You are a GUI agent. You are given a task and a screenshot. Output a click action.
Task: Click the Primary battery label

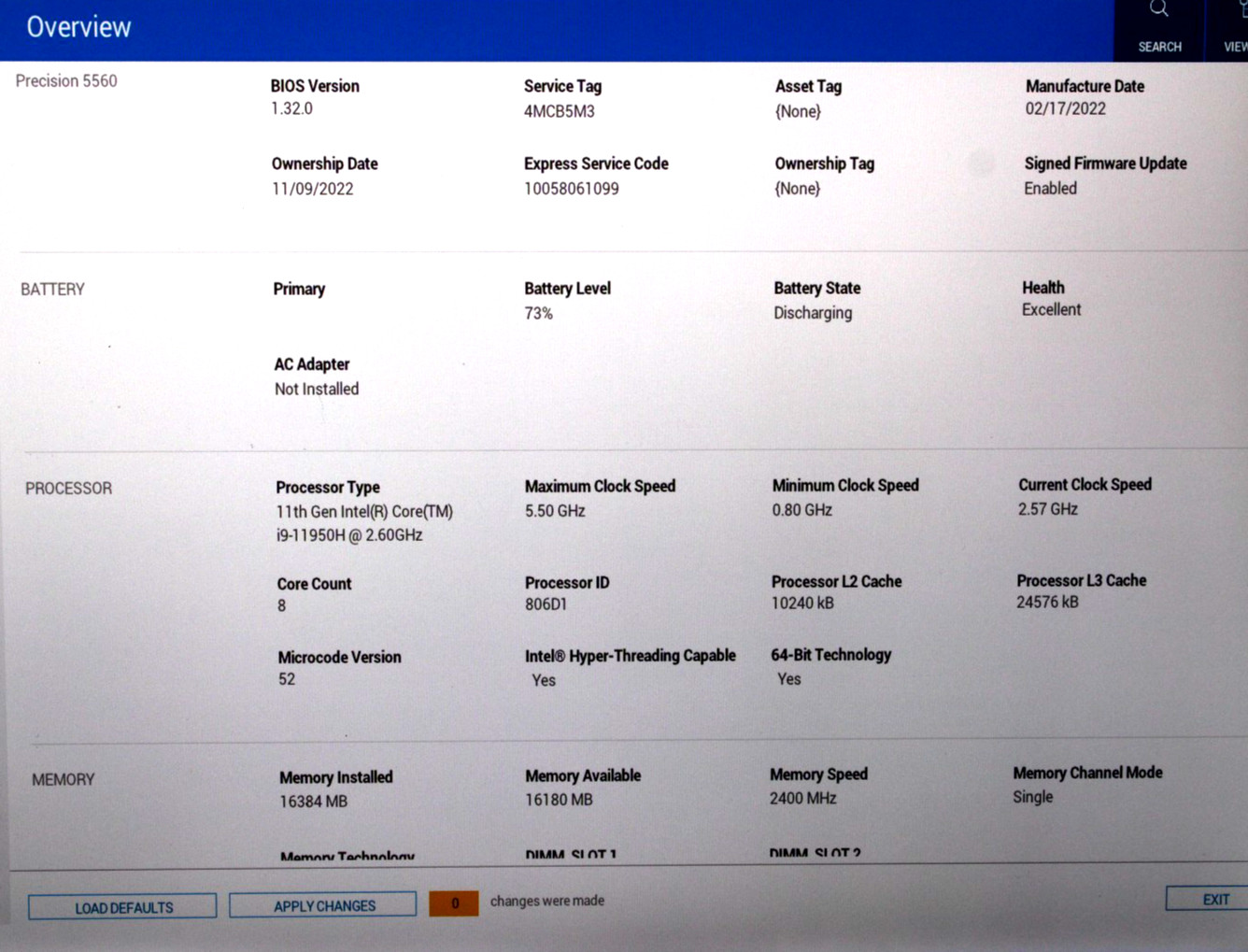(x=299, y=290)
